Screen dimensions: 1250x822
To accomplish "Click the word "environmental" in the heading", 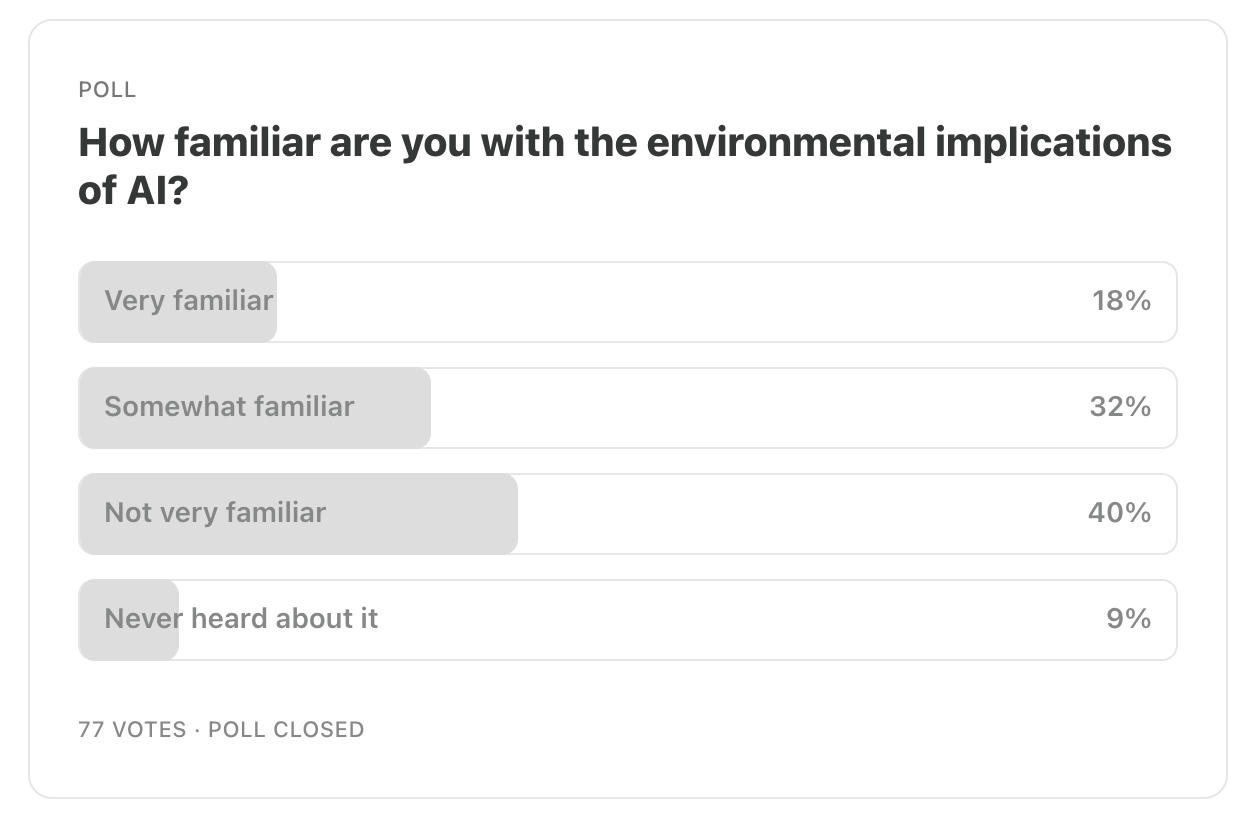I will (785, 143).
